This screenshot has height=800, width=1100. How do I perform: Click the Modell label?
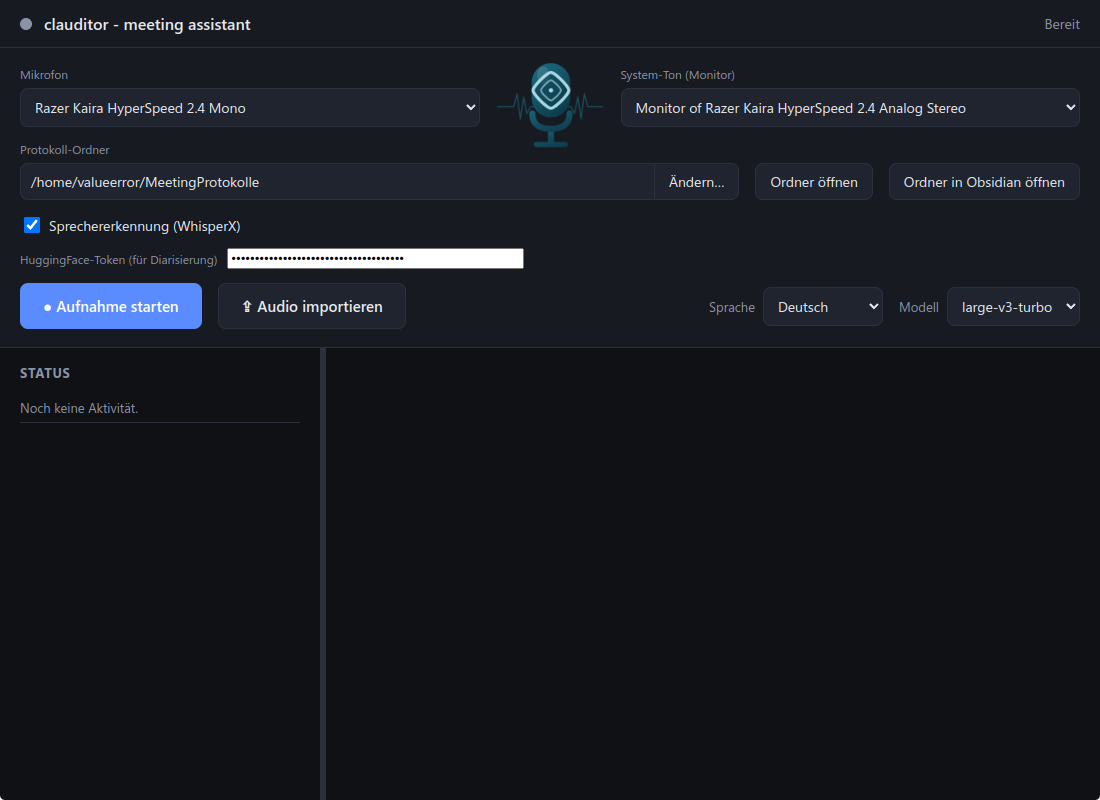click(918, 307)
